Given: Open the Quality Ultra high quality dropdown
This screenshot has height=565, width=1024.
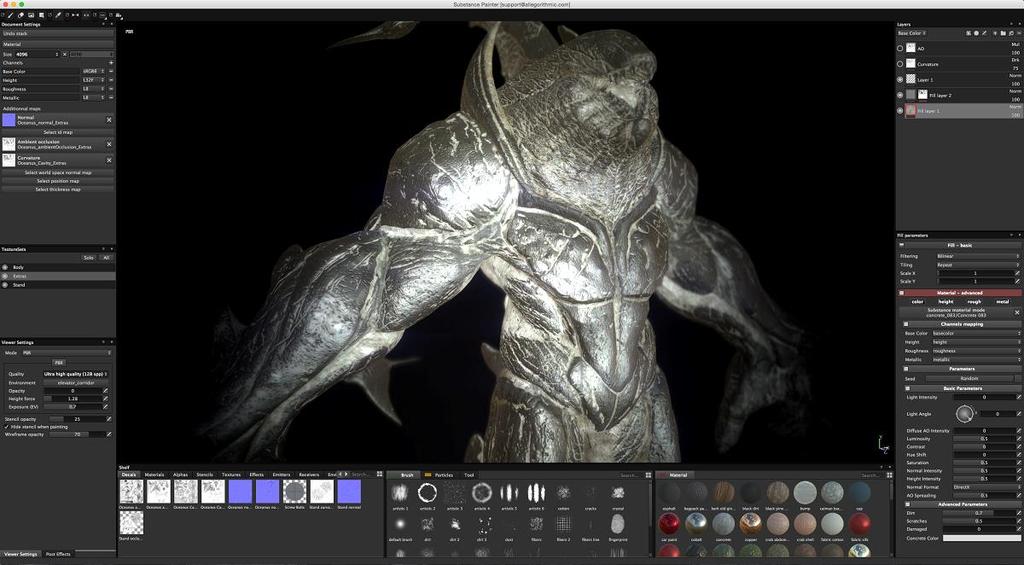Looking at the screenshot, I should [76, 374].
